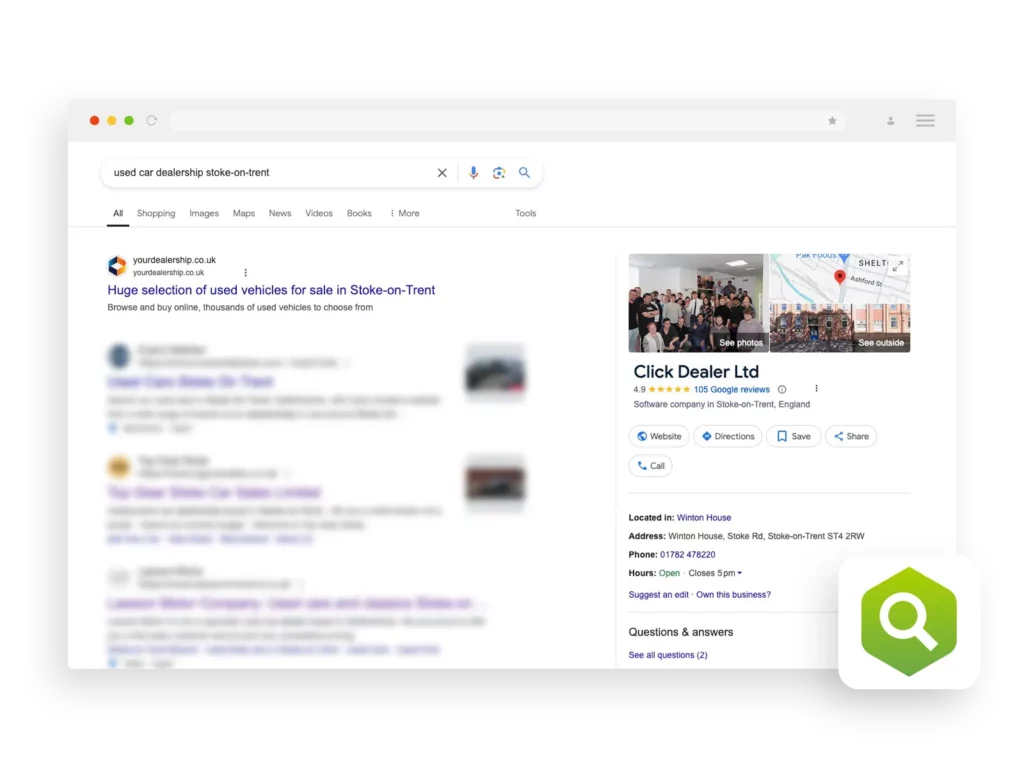Click inside the search query field
Viewport: 1024px width, 768px height.
click(268, 173)
